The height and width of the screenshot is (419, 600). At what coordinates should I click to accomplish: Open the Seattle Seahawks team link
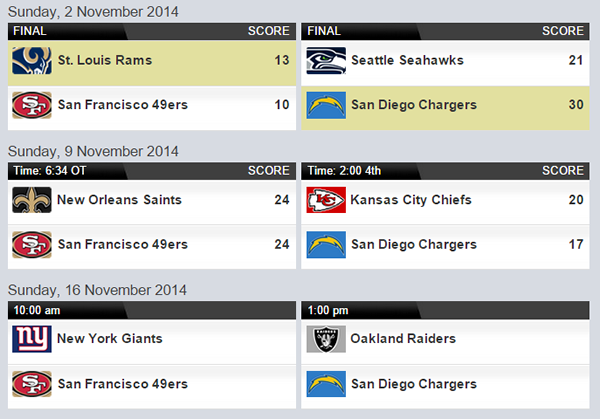pos(408,61)
